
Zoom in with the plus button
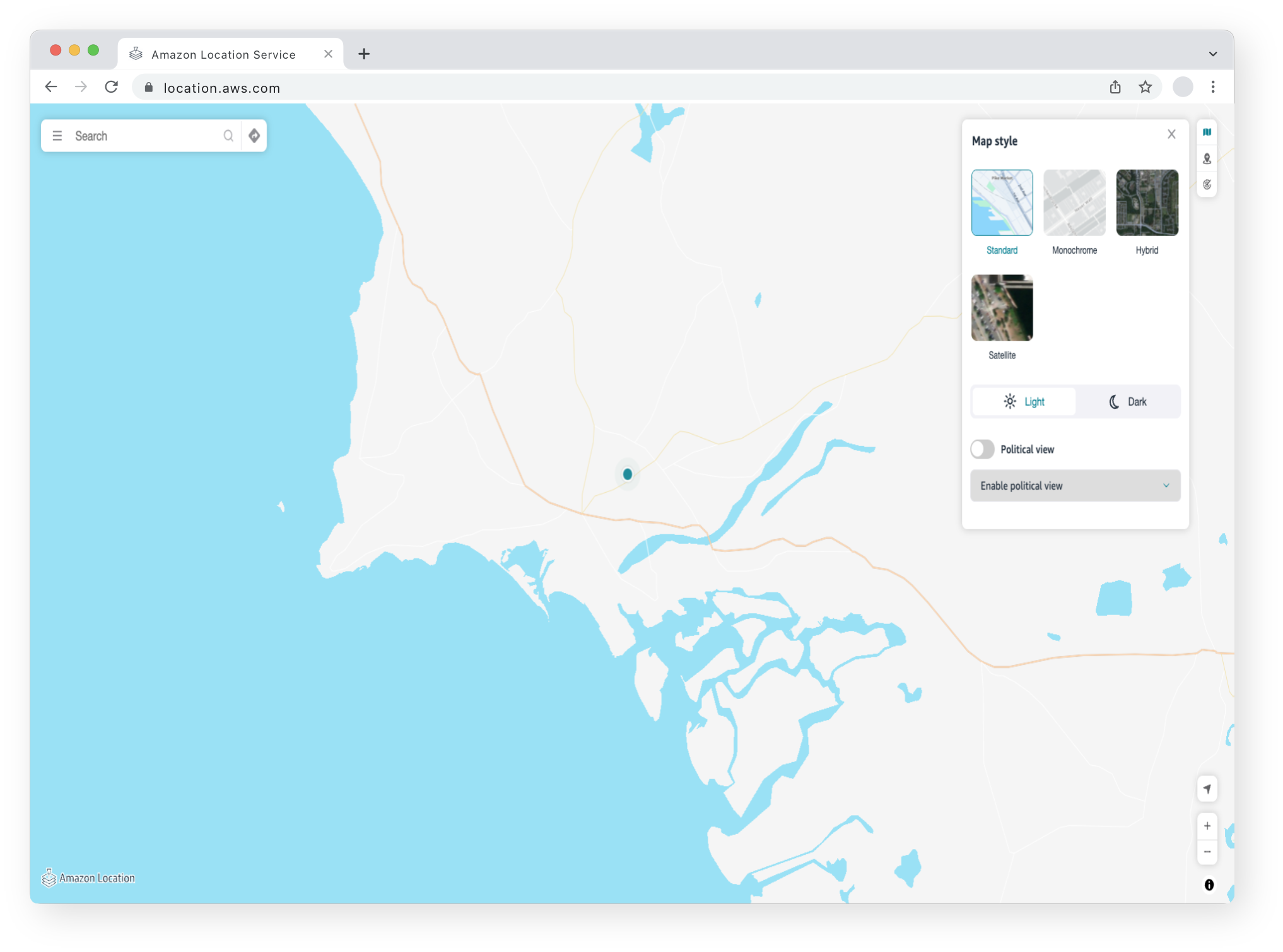pos(1207,826)
